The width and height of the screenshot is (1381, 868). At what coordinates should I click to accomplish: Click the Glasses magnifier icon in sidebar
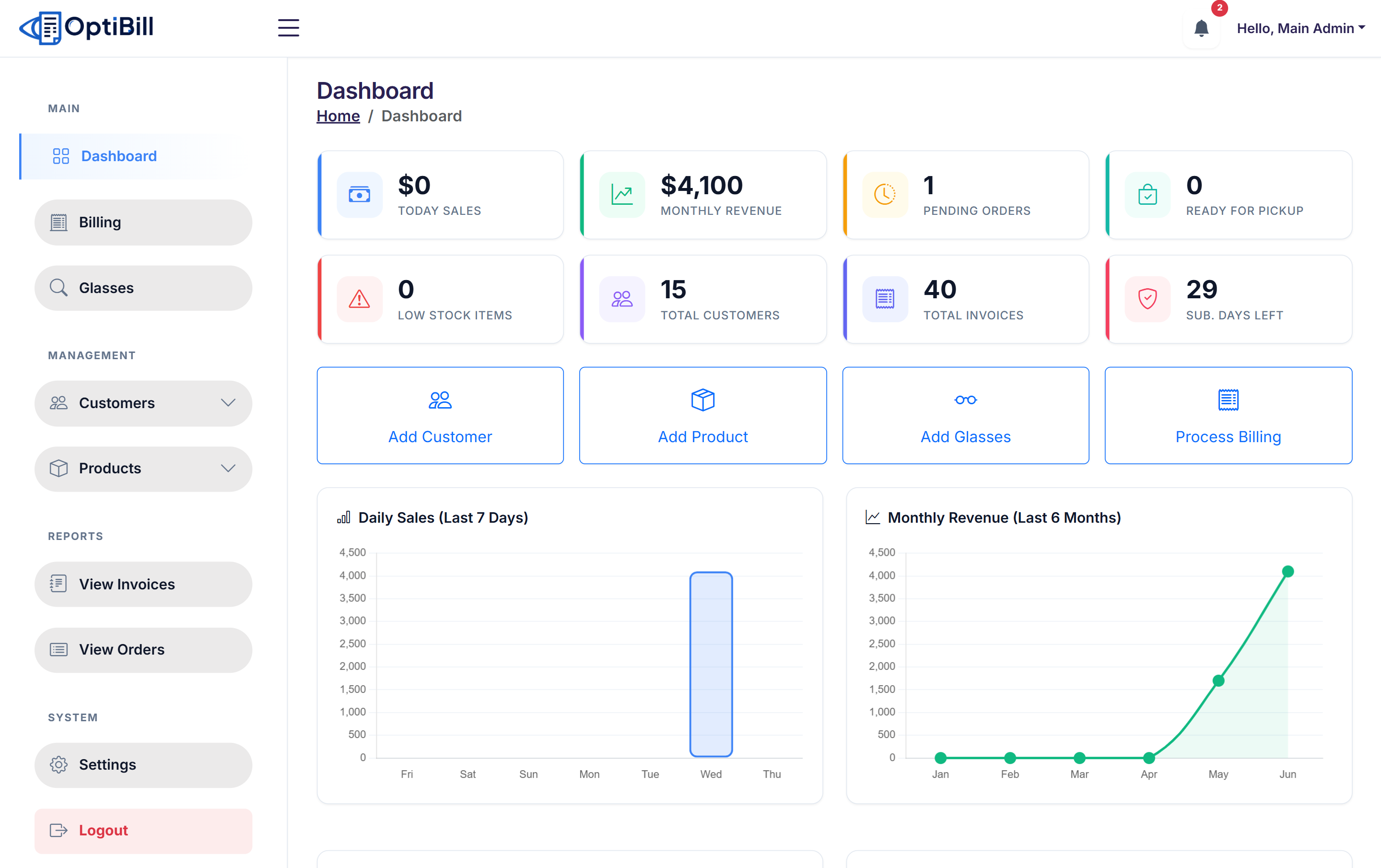pos(59,288)
